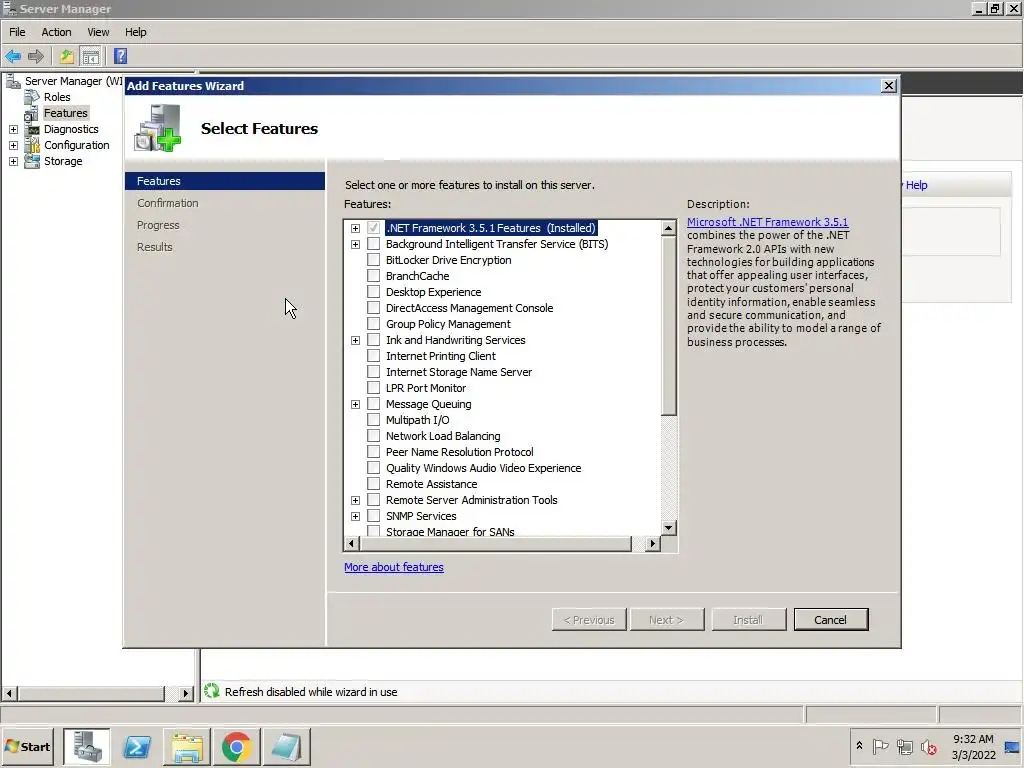
Task: Enable Group Policy Management checkbox
Action: 373,324
